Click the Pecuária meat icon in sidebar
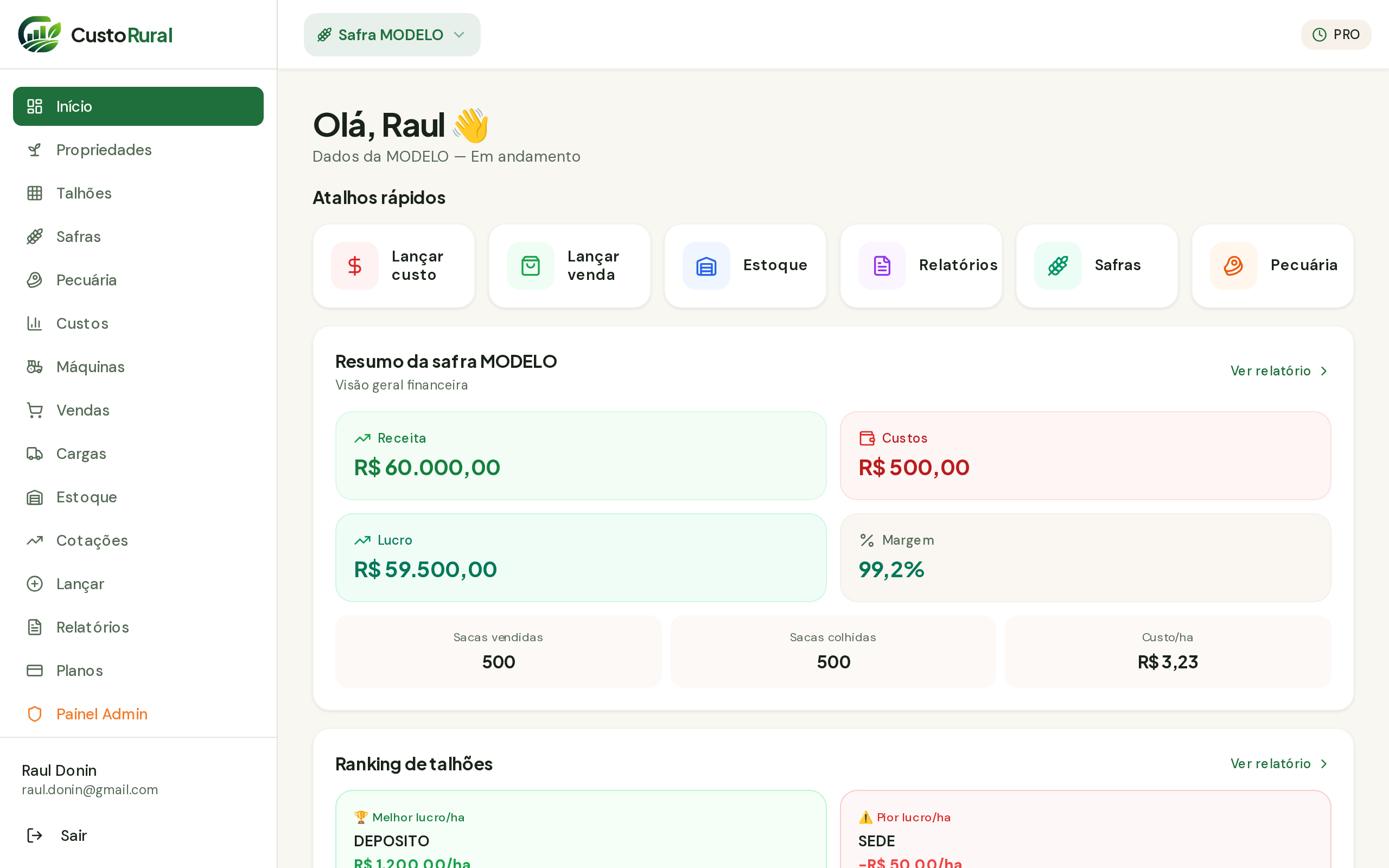This screenshot has width=1389, height=868. tap(34, 280)
